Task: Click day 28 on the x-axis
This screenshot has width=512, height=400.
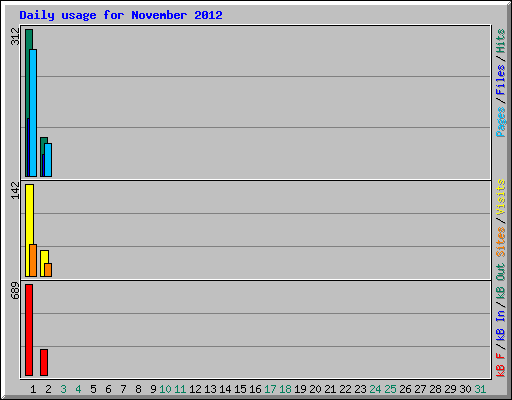Action: click(x=435, y=389)
